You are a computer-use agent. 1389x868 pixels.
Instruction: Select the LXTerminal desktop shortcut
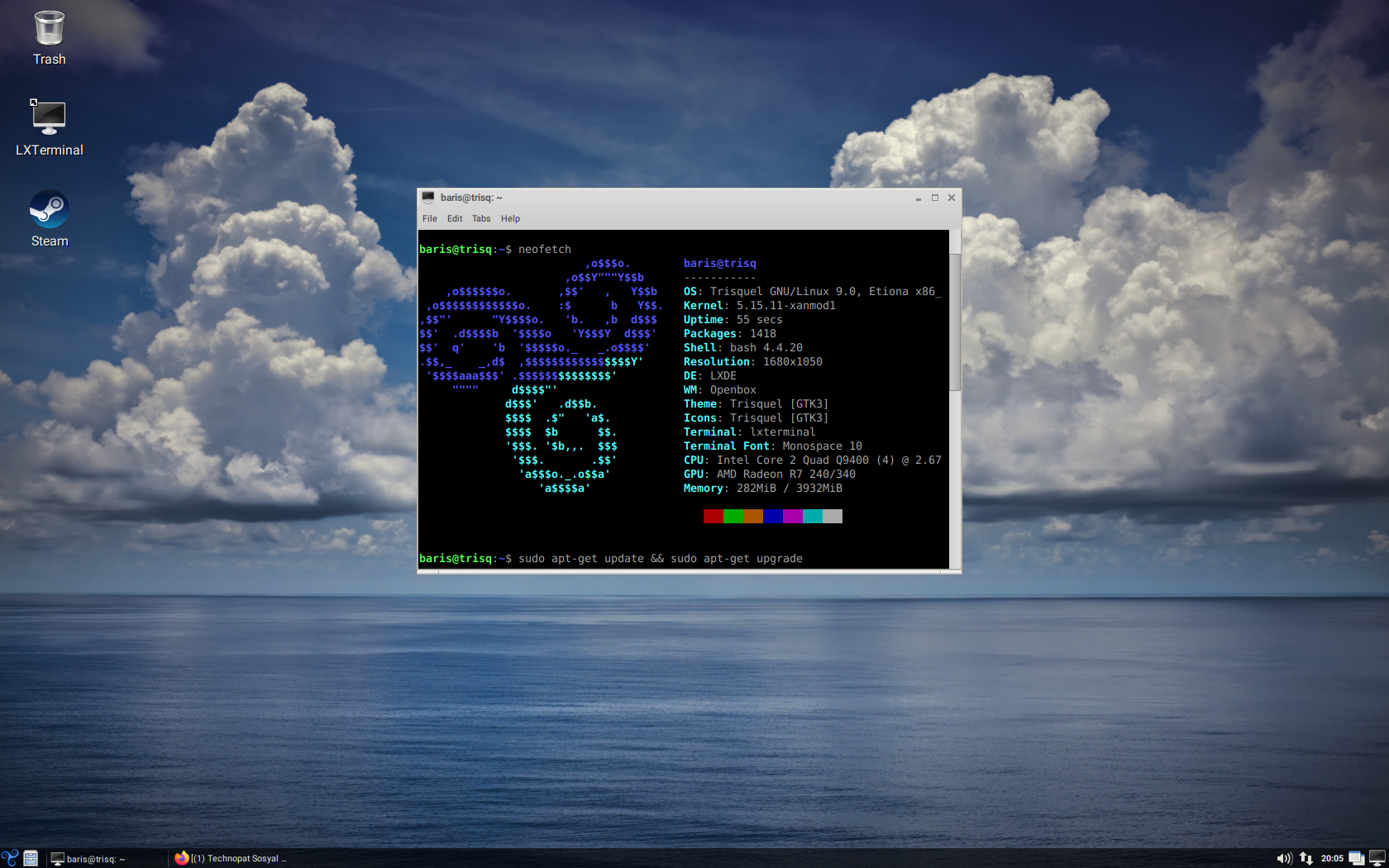pyautogui.click(x=50, y=128)
